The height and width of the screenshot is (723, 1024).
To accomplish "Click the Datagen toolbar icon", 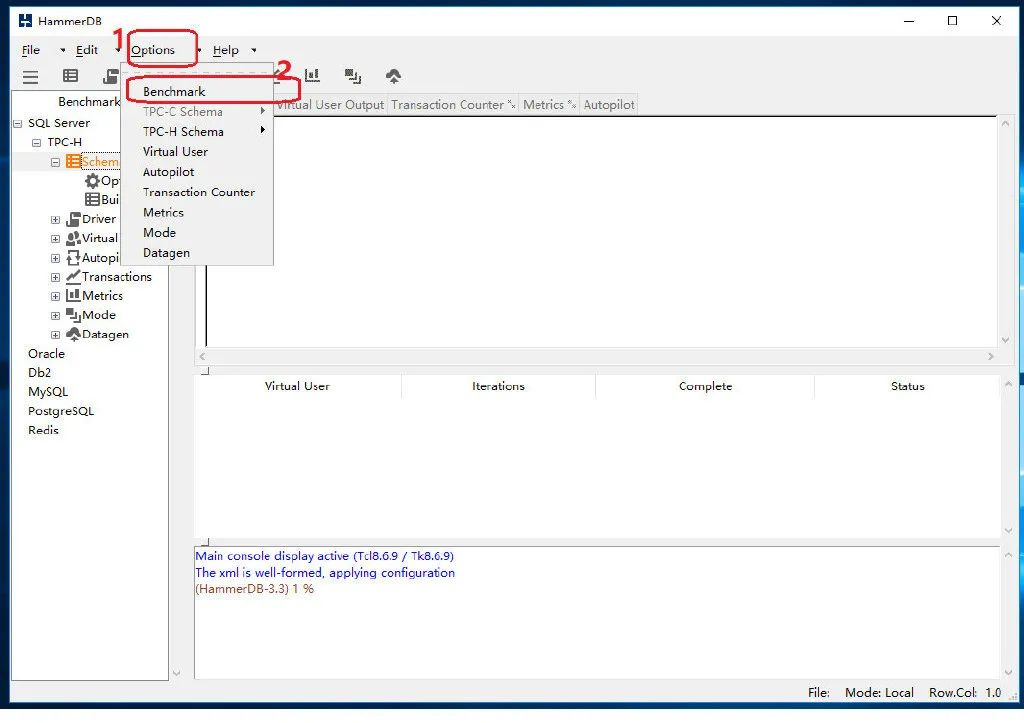I will pos(393,76).
